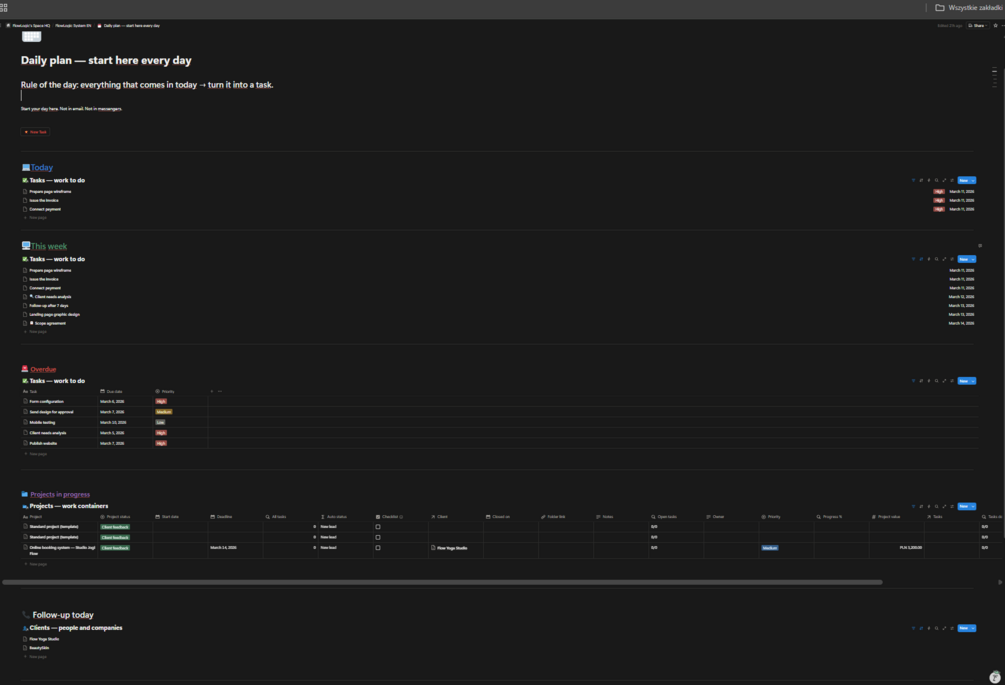Image resolution: width=1005 pixels, height=685 pixels.
Task: Open the Today heading link
Action: coord(42,168)
